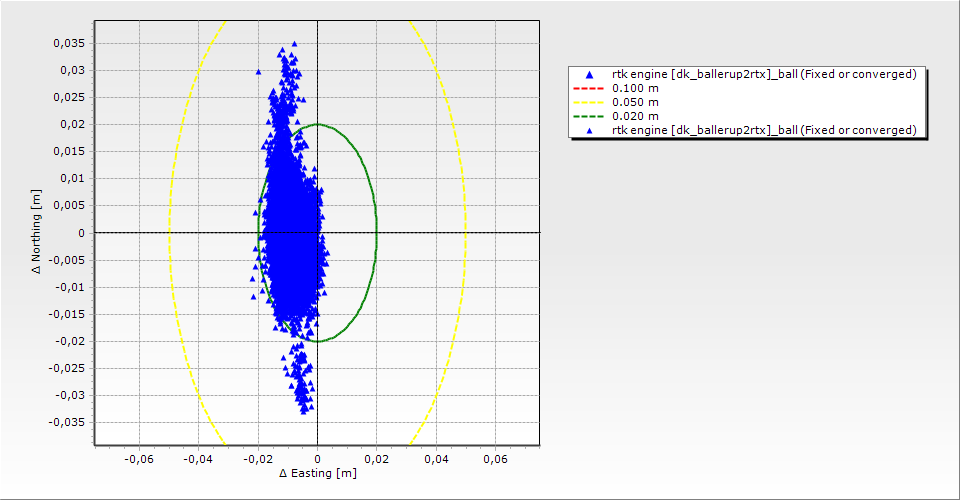Screen dimensions: 960x500
Task: Click the yellow dashed line legend swatch
Action: [x=589, y=102]
